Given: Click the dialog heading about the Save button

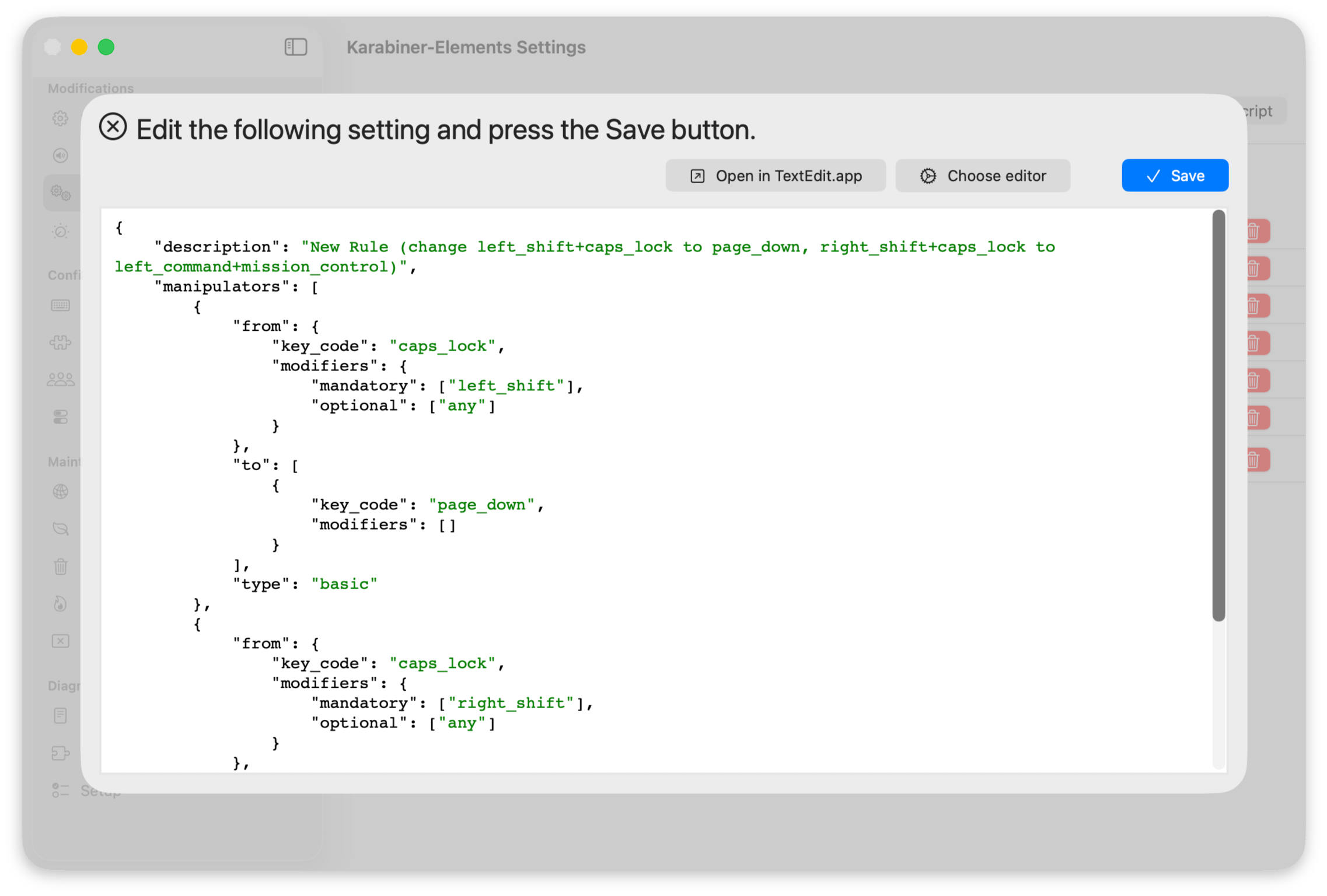Looking at the screenshot, I should (x=445, y=129).
